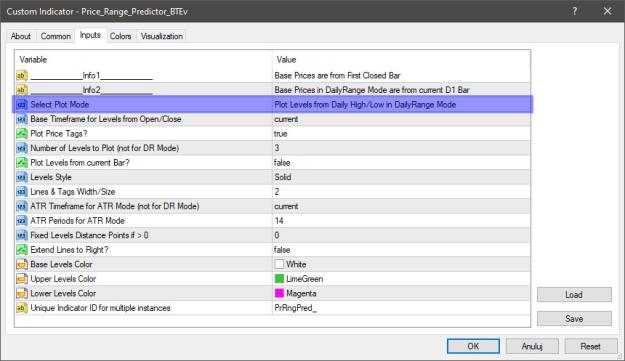This screenshot has height=361, width=625.
Task: Click icon beside Lines & Tags Width/Size
Action: coord(22,192)
